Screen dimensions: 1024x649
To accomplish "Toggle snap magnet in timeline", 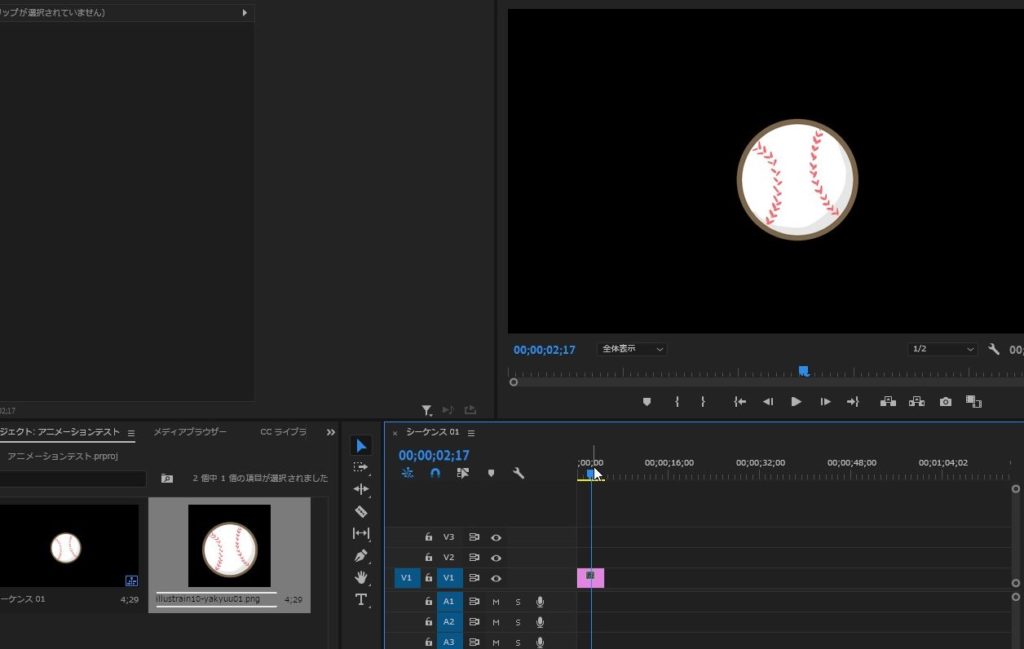I will pyautogui.click(x=435, y=473).
